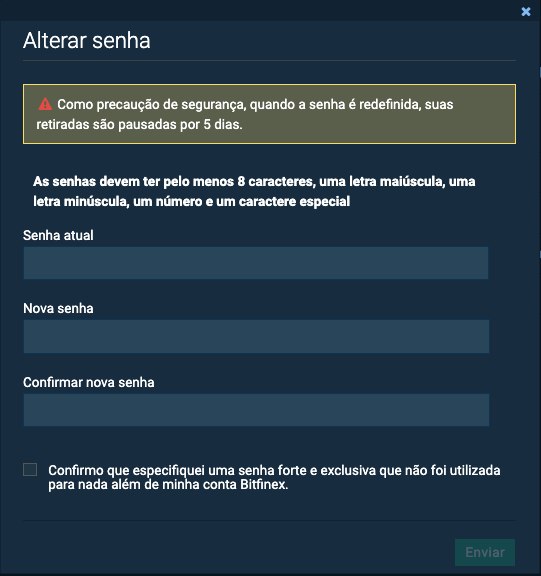Viewport: 541px width, 576px height.
Task: Close the Alterar senha dialog
Action: point(526,12)
